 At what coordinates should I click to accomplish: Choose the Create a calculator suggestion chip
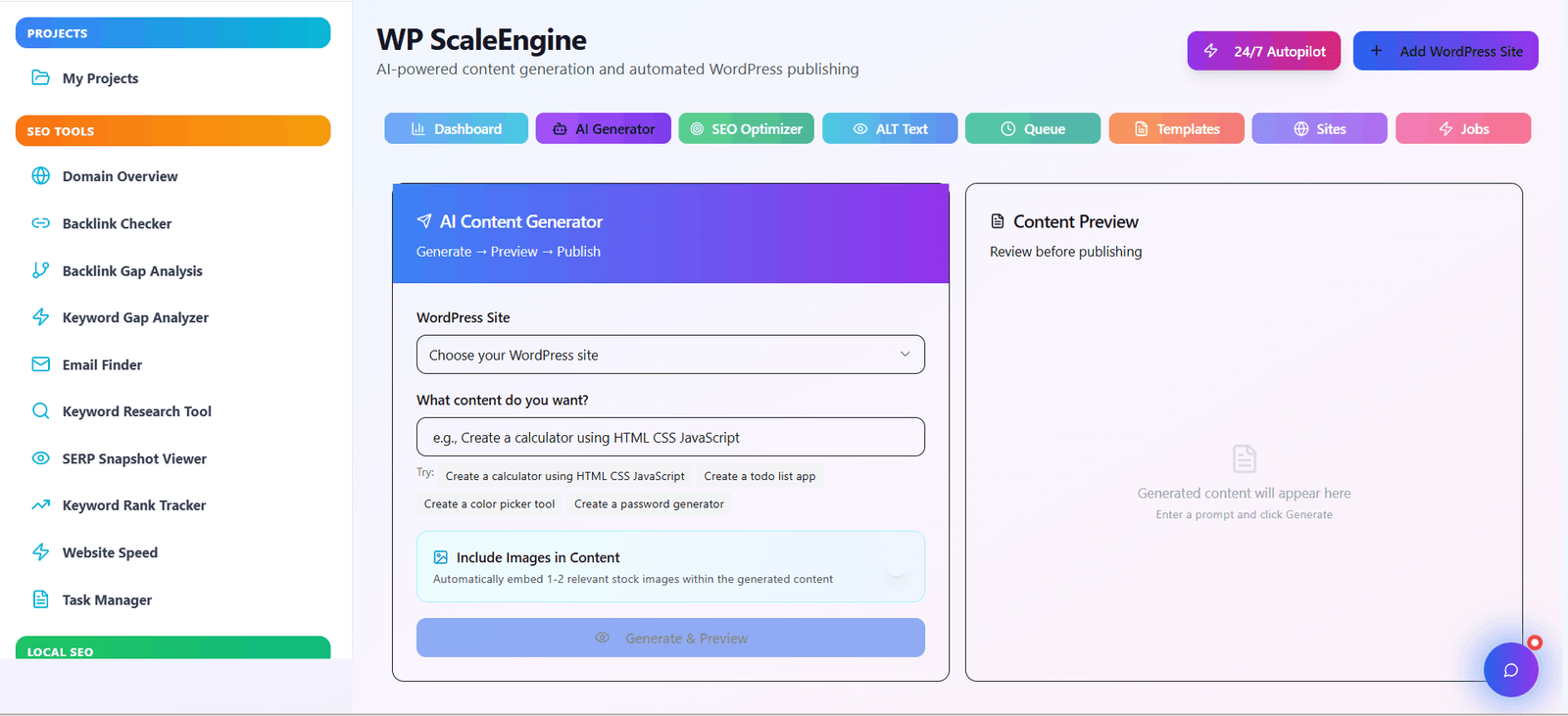click(x=565, y=476)
